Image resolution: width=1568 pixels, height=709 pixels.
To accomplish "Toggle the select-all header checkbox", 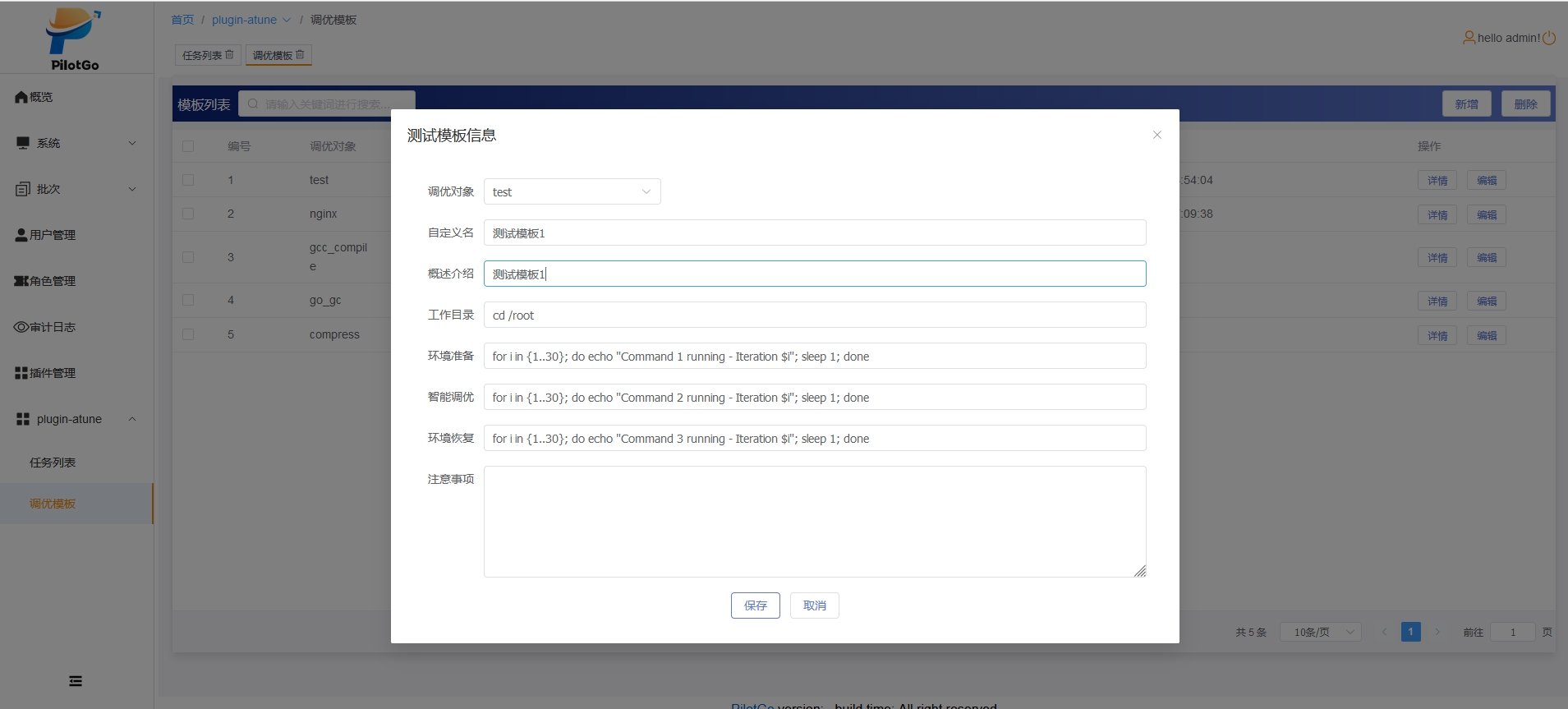I will pos(188,146).
